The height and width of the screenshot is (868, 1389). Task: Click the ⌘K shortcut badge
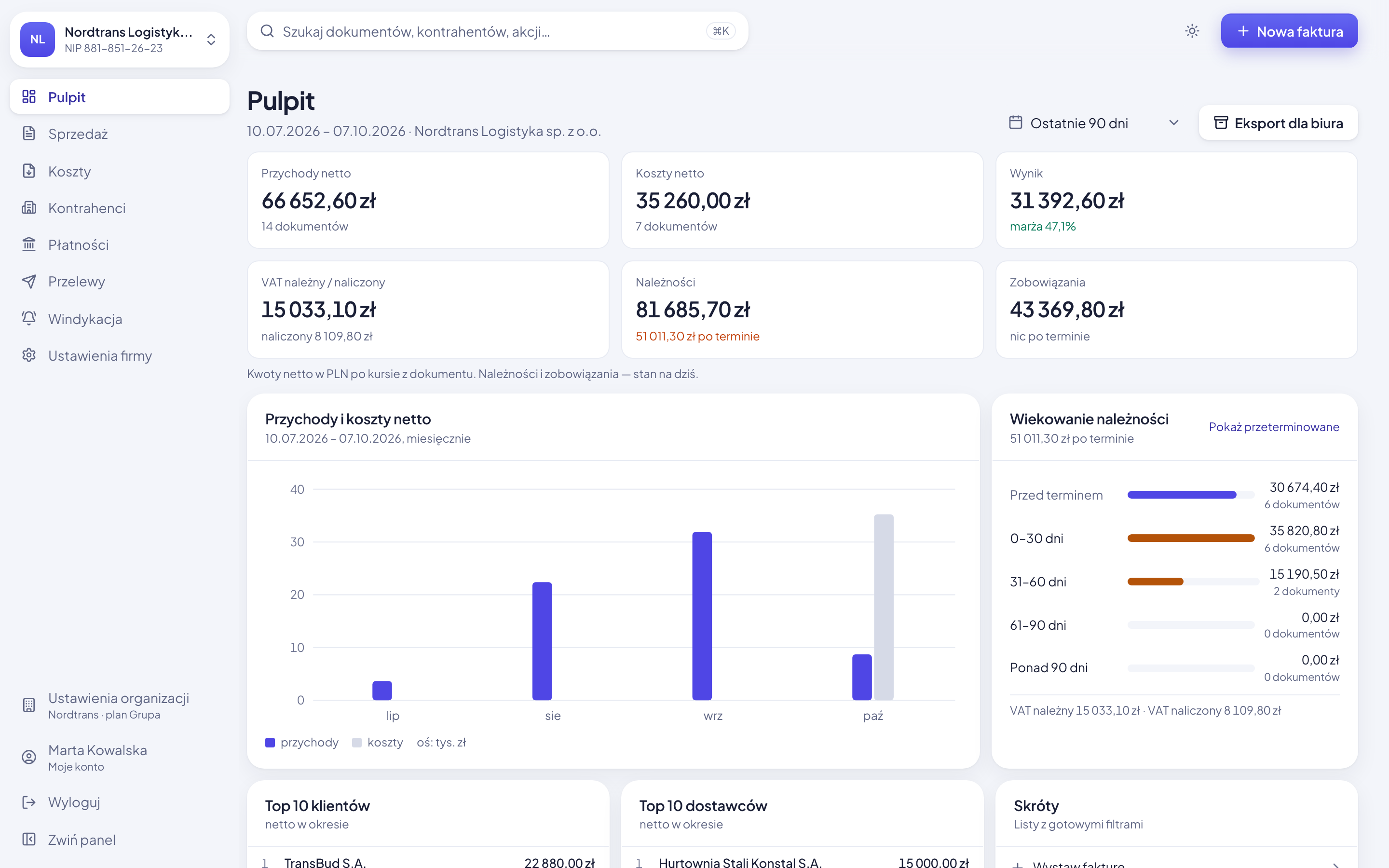click(721, 31)
